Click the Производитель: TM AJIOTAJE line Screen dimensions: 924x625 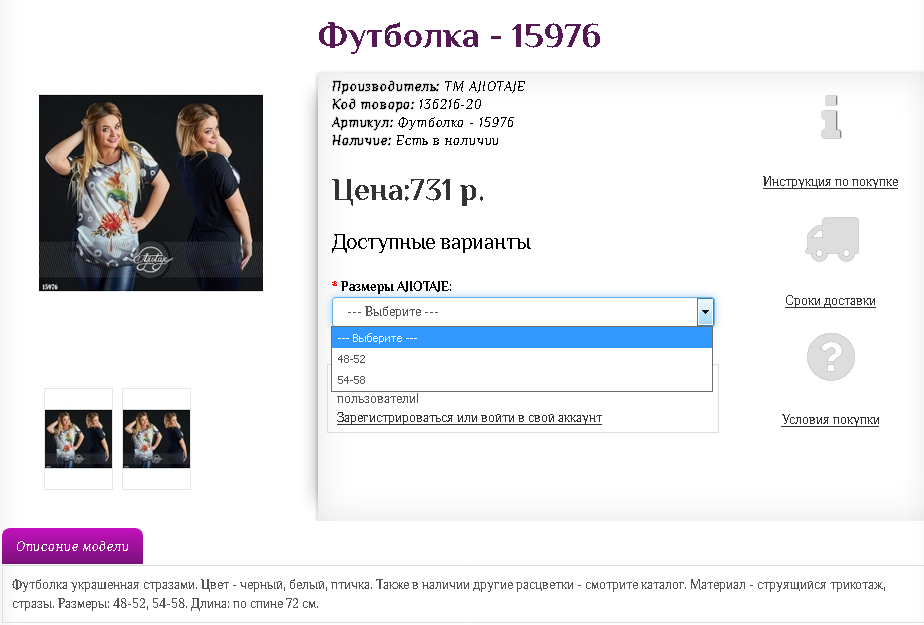tap(428, 86)
